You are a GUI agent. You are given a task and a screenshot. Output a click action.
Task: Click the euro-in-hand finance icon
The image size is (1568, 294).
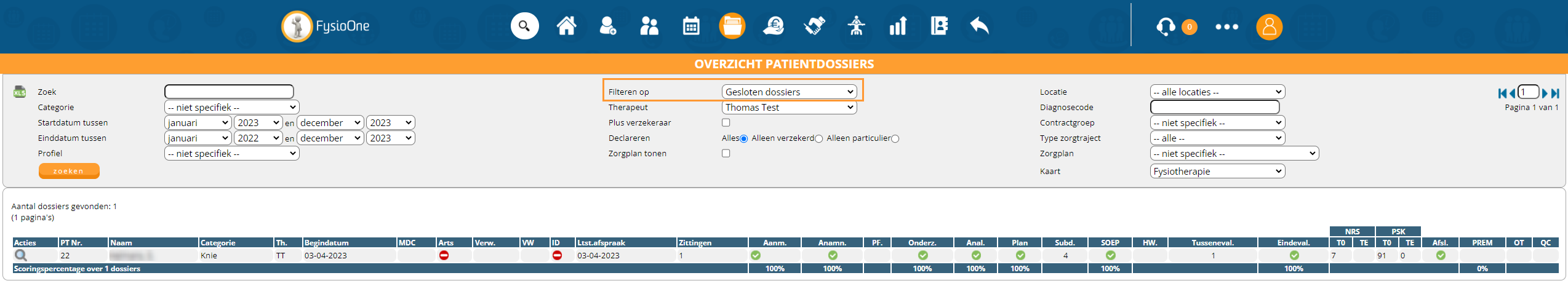tap(774, 26)
